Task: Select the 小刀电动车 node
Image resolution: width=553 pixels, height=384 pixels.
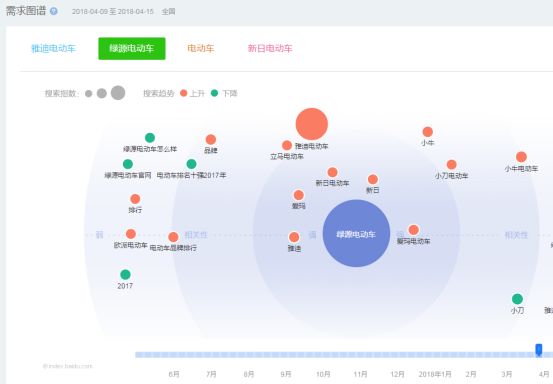Action: [451, 165]
